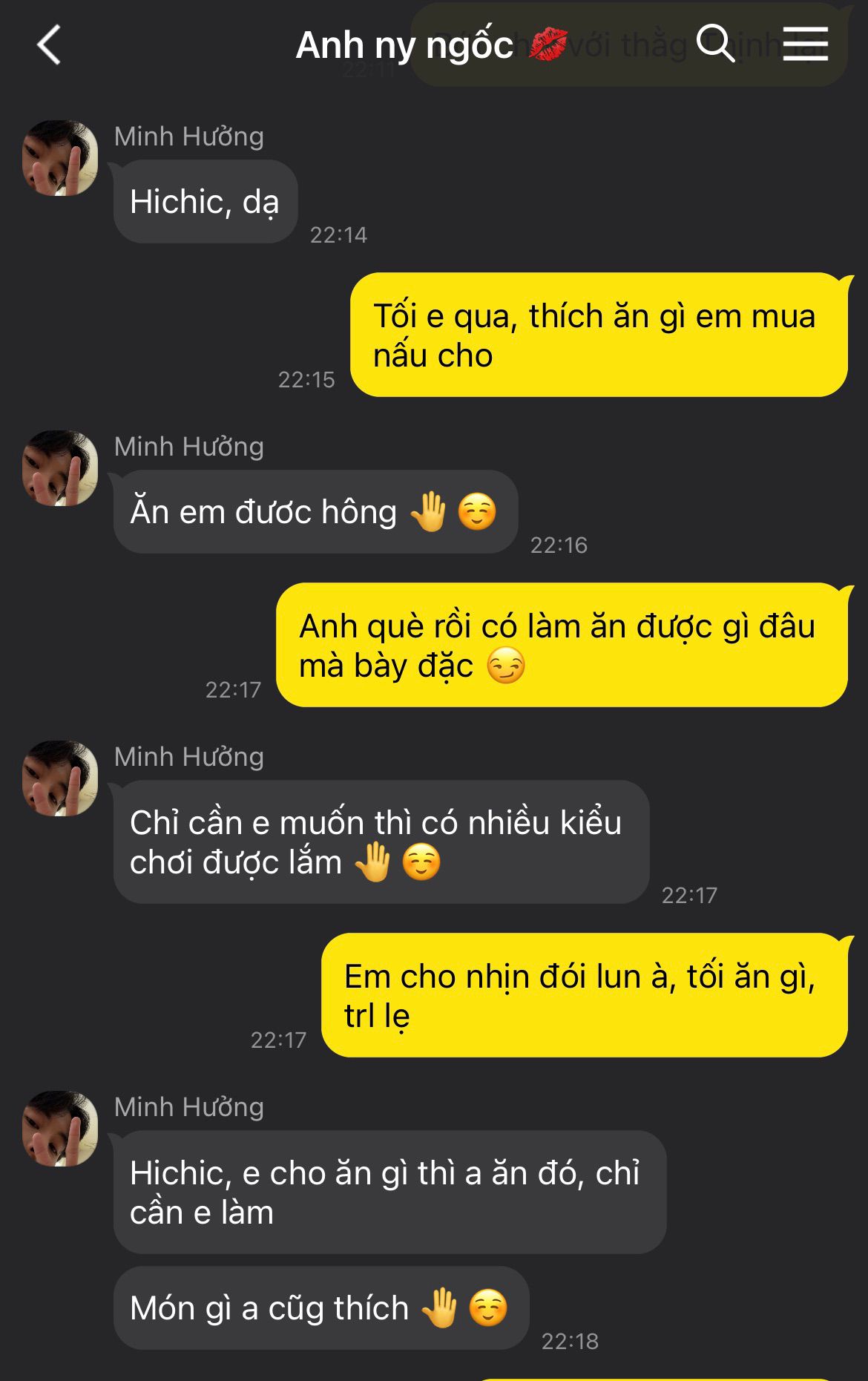Tap the 'Minh Hưởng' sender name above 'Hichic, dạ'
Image resolution: width=868 pixels, height=1381 pixels.
tap(189, 137)
